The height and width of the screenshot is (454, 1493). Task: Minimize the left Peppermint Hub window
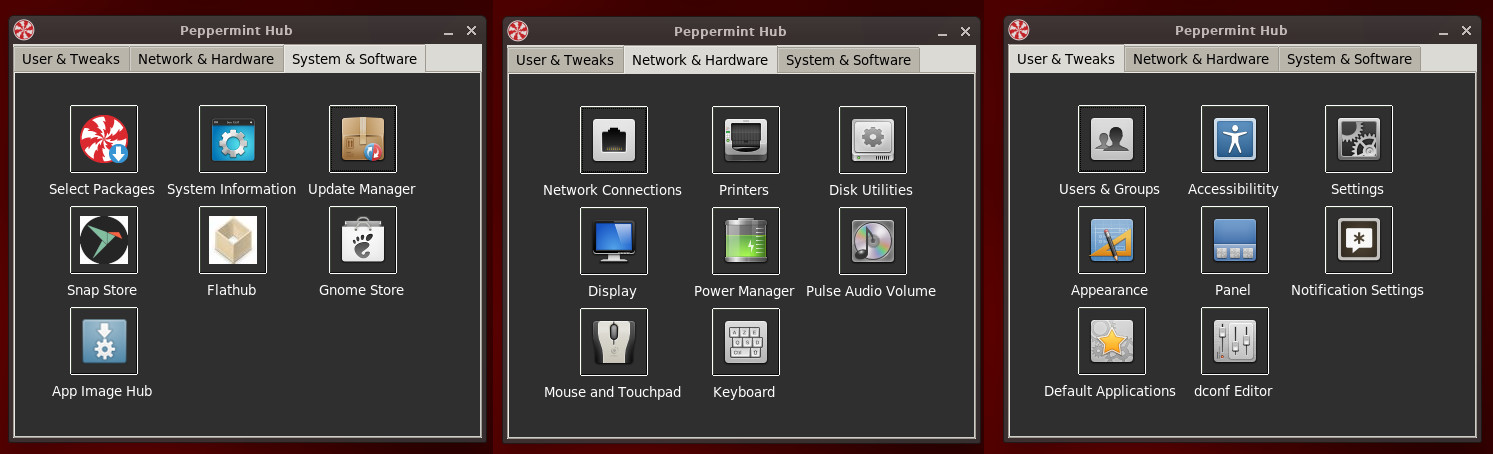(x=449, y=31)
